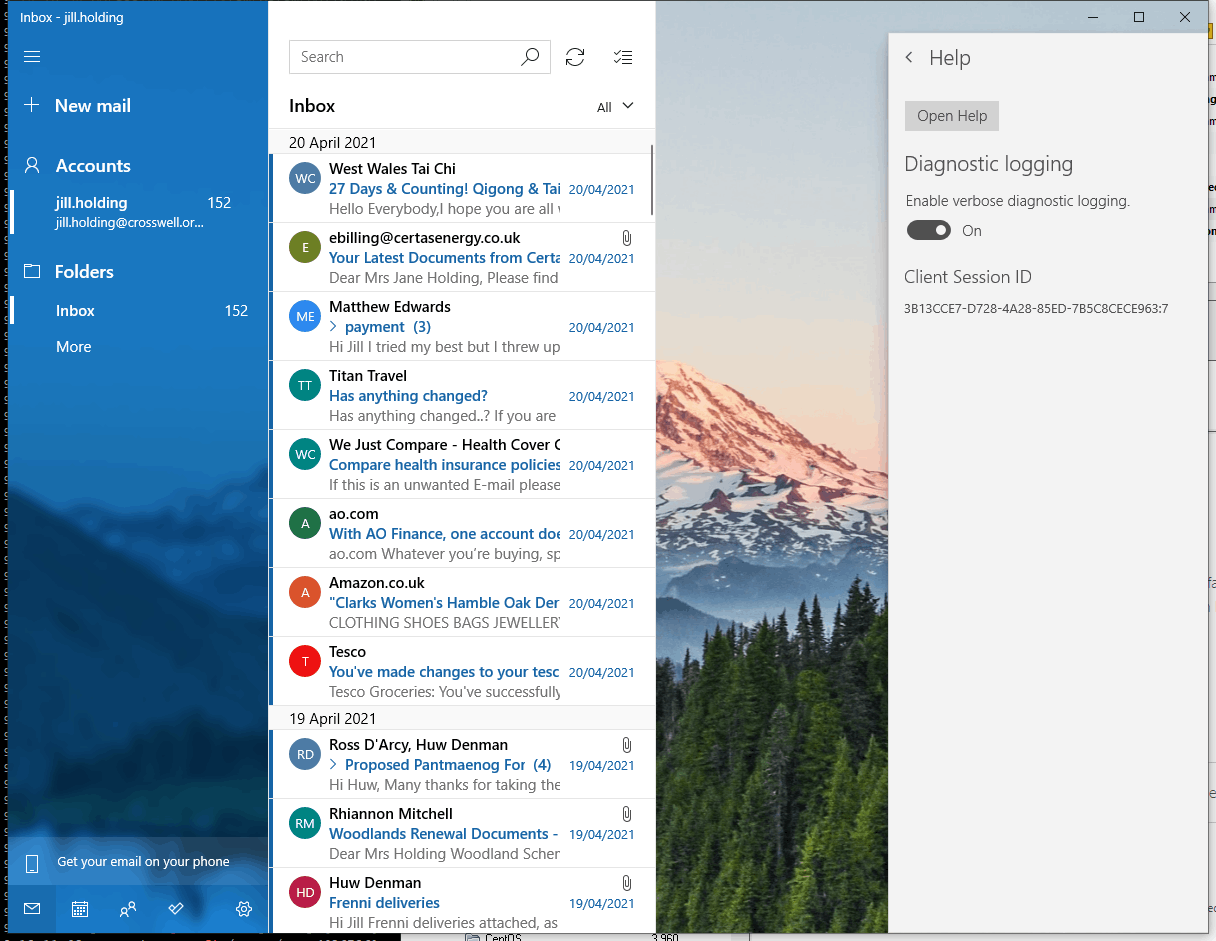Select jill.holding account

coord(140,212)
